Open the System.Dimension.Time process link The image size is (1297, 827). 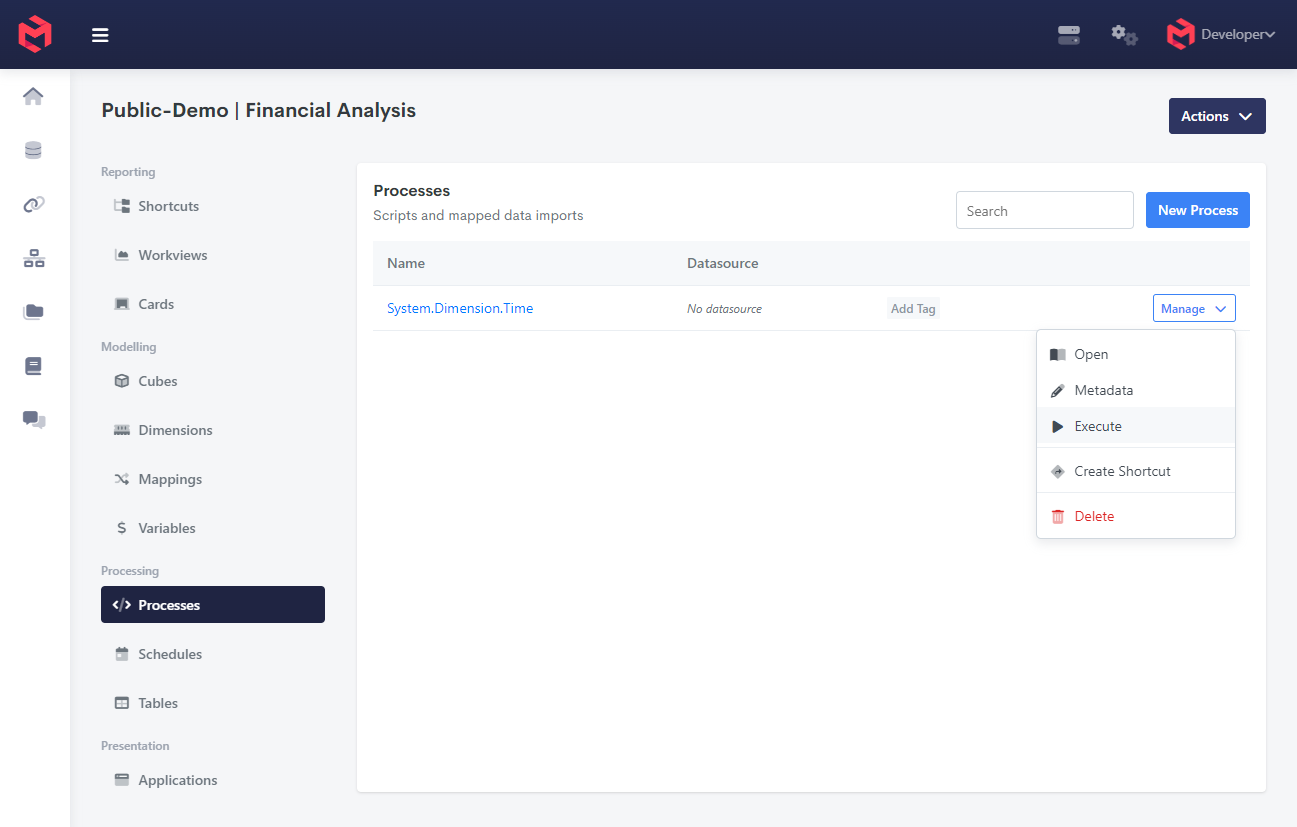pyautogui.click(x=460, y=309)
